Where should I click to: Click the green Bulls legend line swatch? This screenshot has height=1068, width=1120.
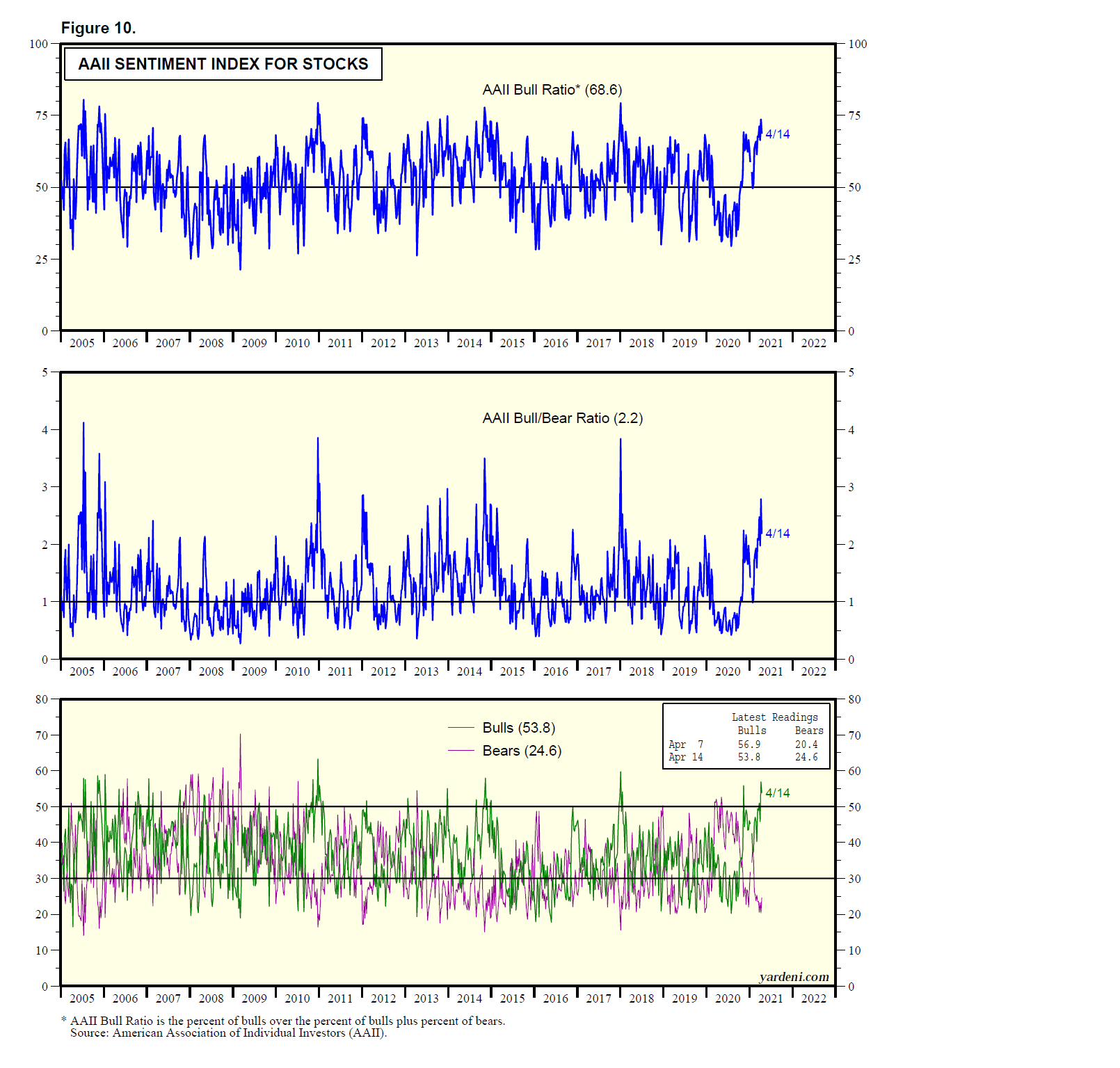pyautogui.click(x=461, y=728)
